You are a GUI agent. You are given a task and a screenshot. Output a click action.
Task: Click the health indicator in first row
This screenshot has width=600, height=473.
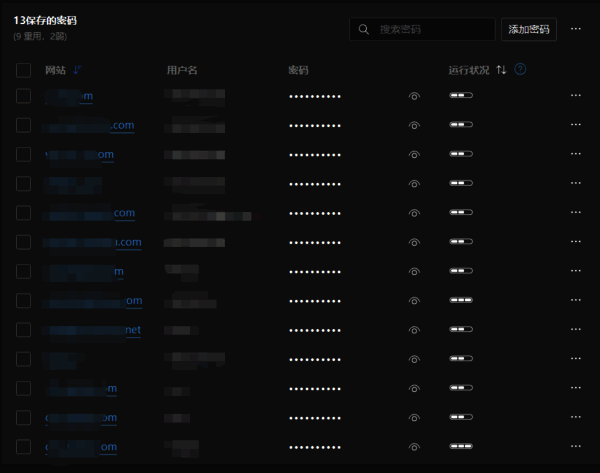[x=461, y=96]
